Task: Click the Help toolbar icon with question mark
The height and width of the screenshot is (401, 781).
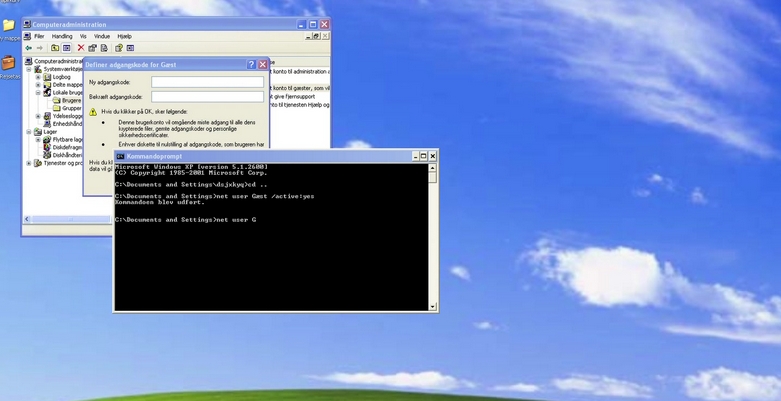Action: 119,48
